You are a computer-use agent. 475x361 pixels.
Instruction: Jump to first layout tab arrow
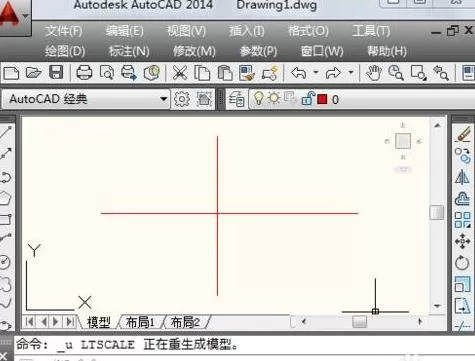tap(30, 322)
